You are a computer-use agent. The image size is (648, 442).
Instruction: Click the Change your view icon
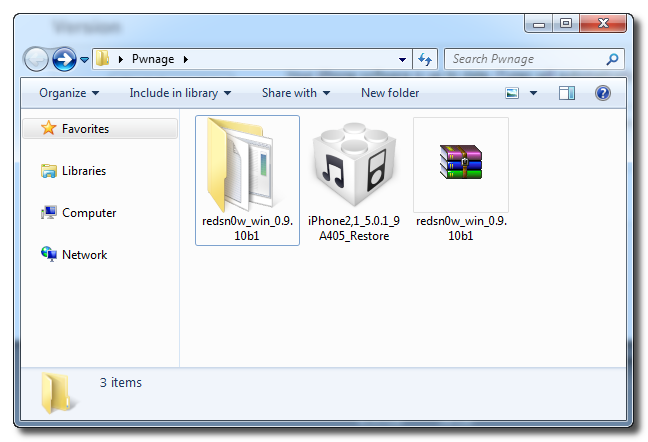pyautogui.click(x=512, y=93)
